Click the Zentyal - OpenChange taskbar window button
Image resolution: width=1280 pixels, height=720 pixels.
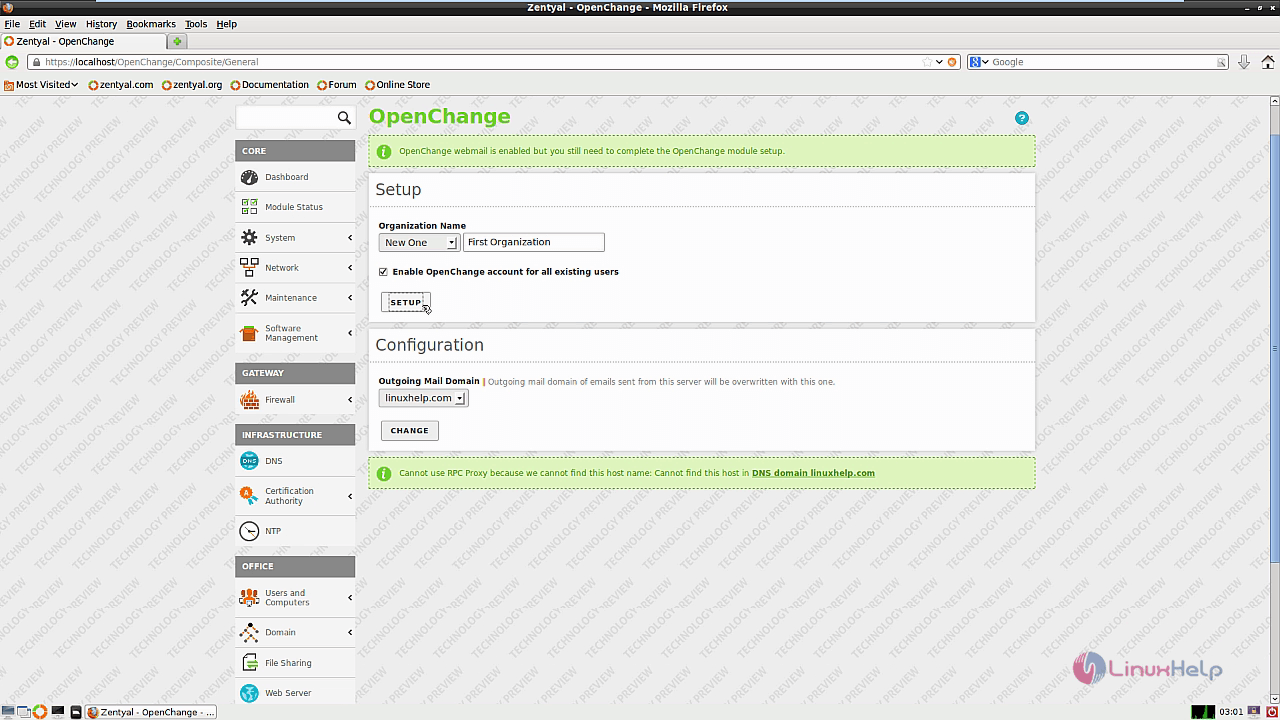click(x=150, y=712)
